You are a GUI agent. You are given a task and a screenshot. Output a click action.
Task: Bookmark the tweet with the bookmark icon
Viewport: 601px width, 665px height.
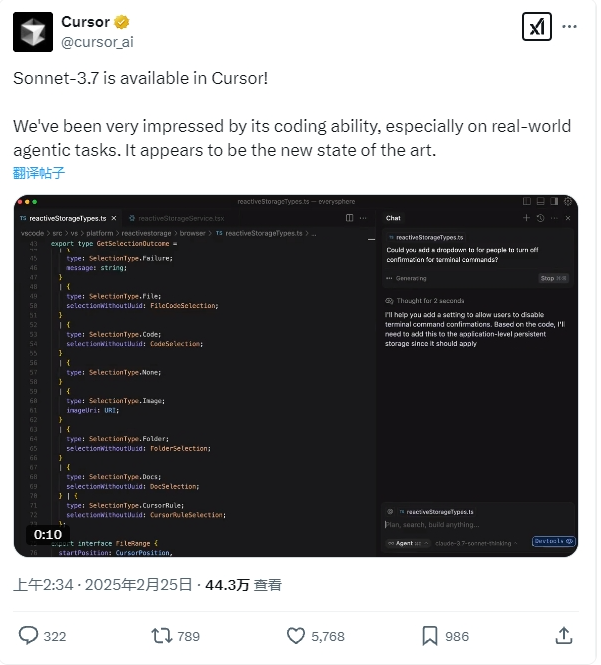click(430, 636)
